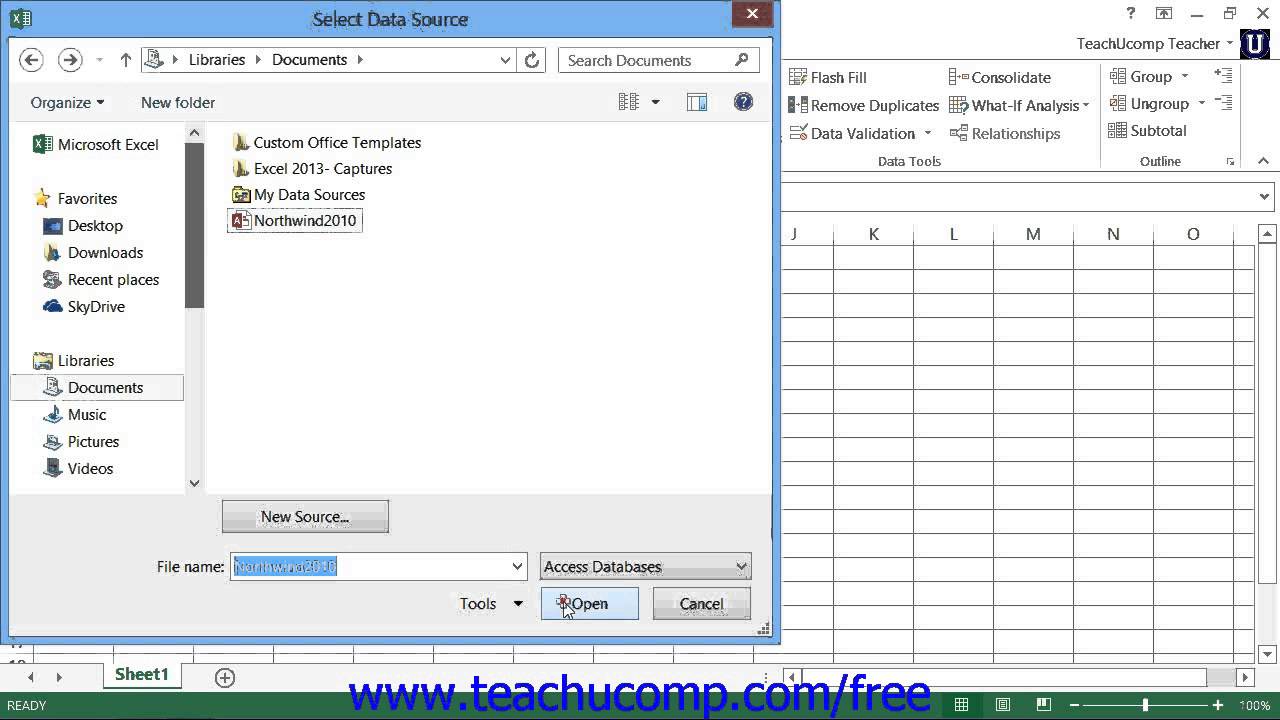Expand the What-If Analysis dropdown

[1086, 106]
